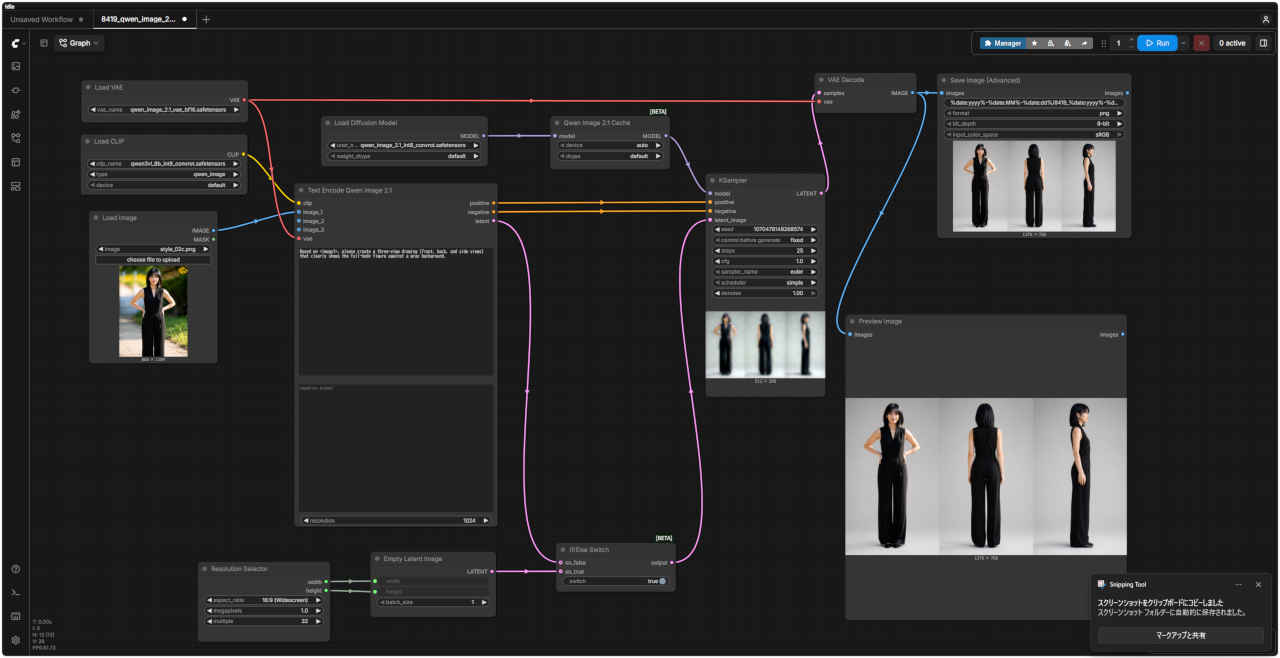The image size is (1280, 658).
Task: Collapse the KSampler node via its title dot
Action: [711, 180]
